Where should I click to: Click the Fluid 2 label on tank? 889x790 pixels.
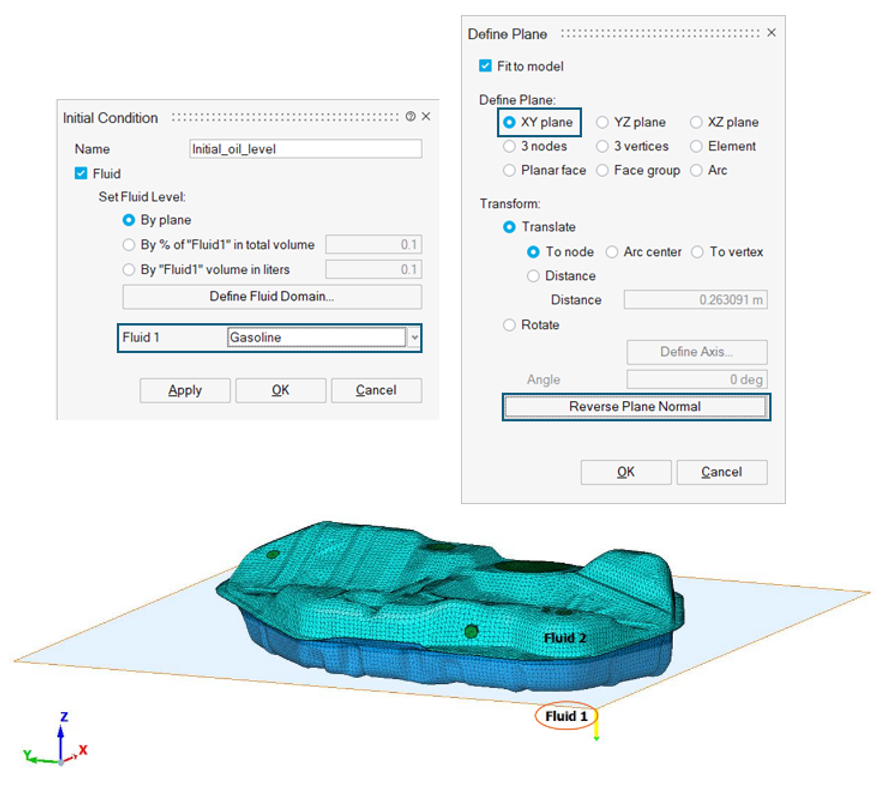tap(565, 638)
